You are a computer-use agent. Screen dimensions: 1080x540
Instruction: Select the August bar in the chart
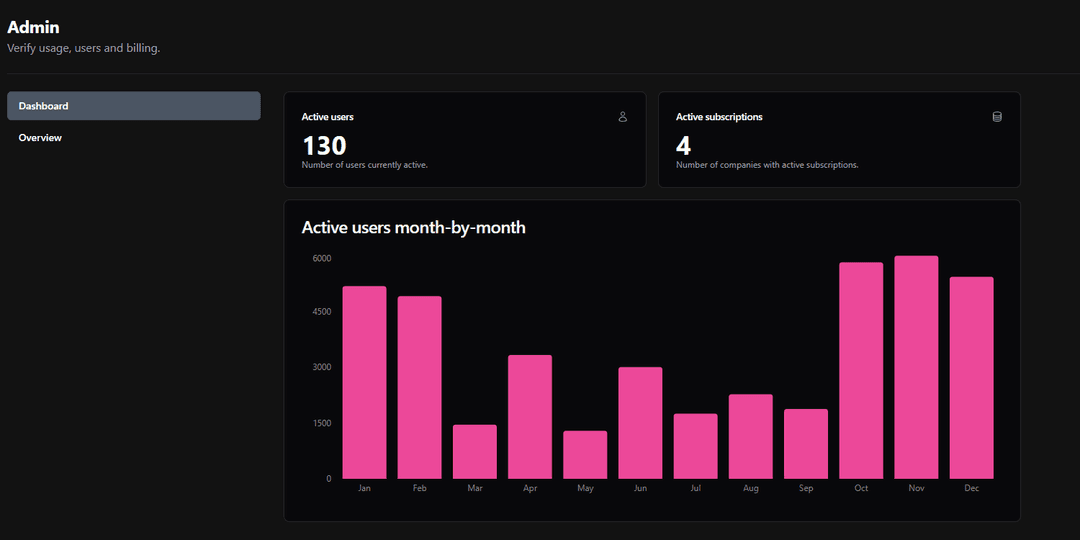pos(750,436)
